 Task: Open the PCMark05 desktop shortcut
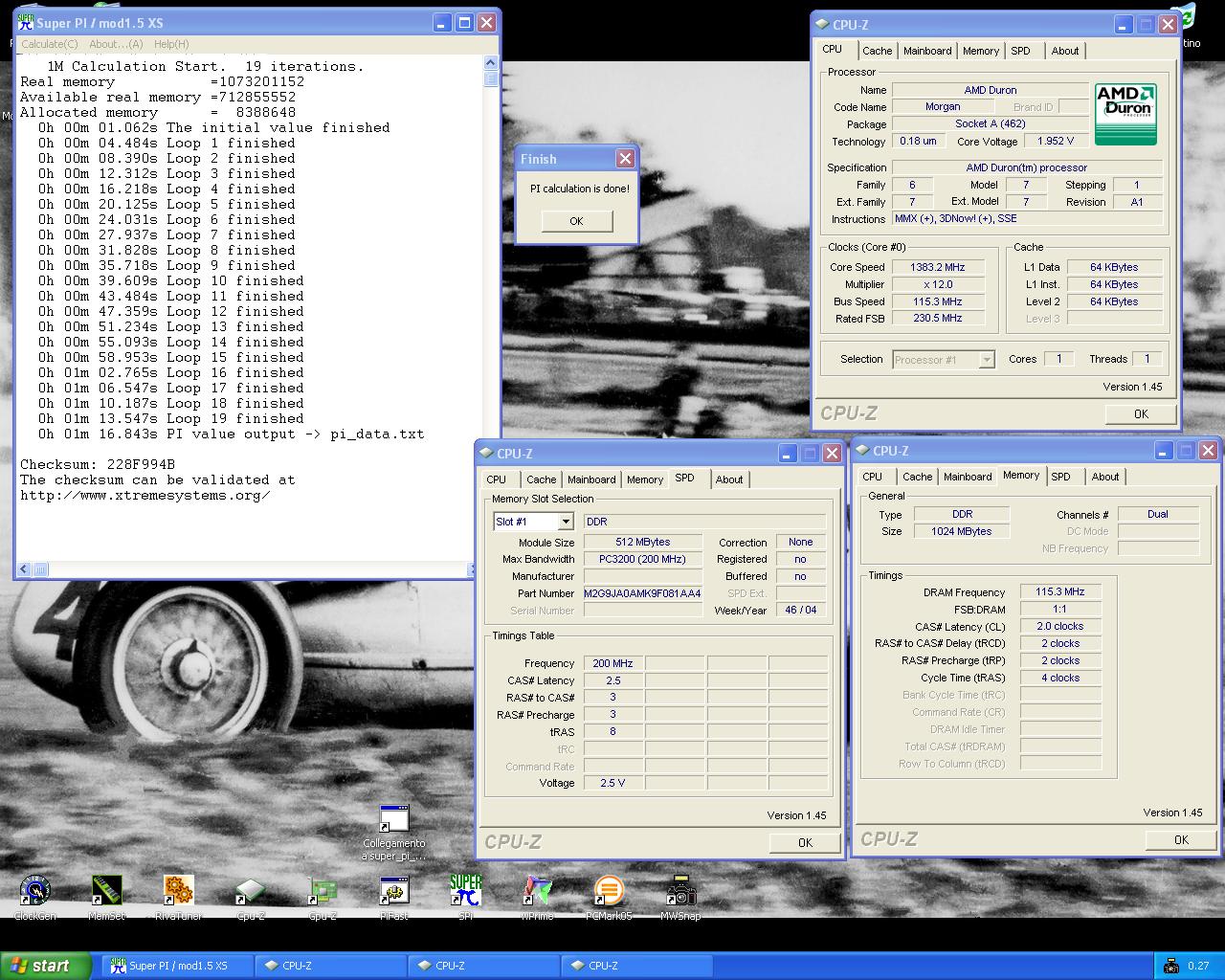coord(609,897)
